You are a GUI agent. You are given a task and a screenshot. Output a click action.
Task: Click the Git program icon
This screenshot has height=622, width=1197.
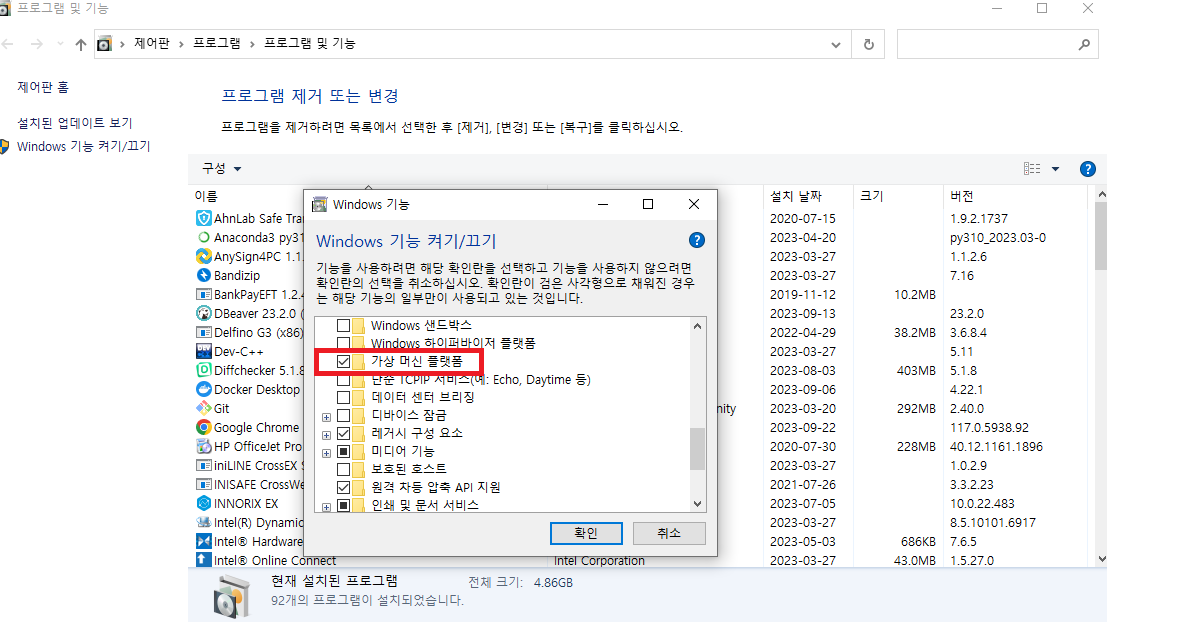203,408
